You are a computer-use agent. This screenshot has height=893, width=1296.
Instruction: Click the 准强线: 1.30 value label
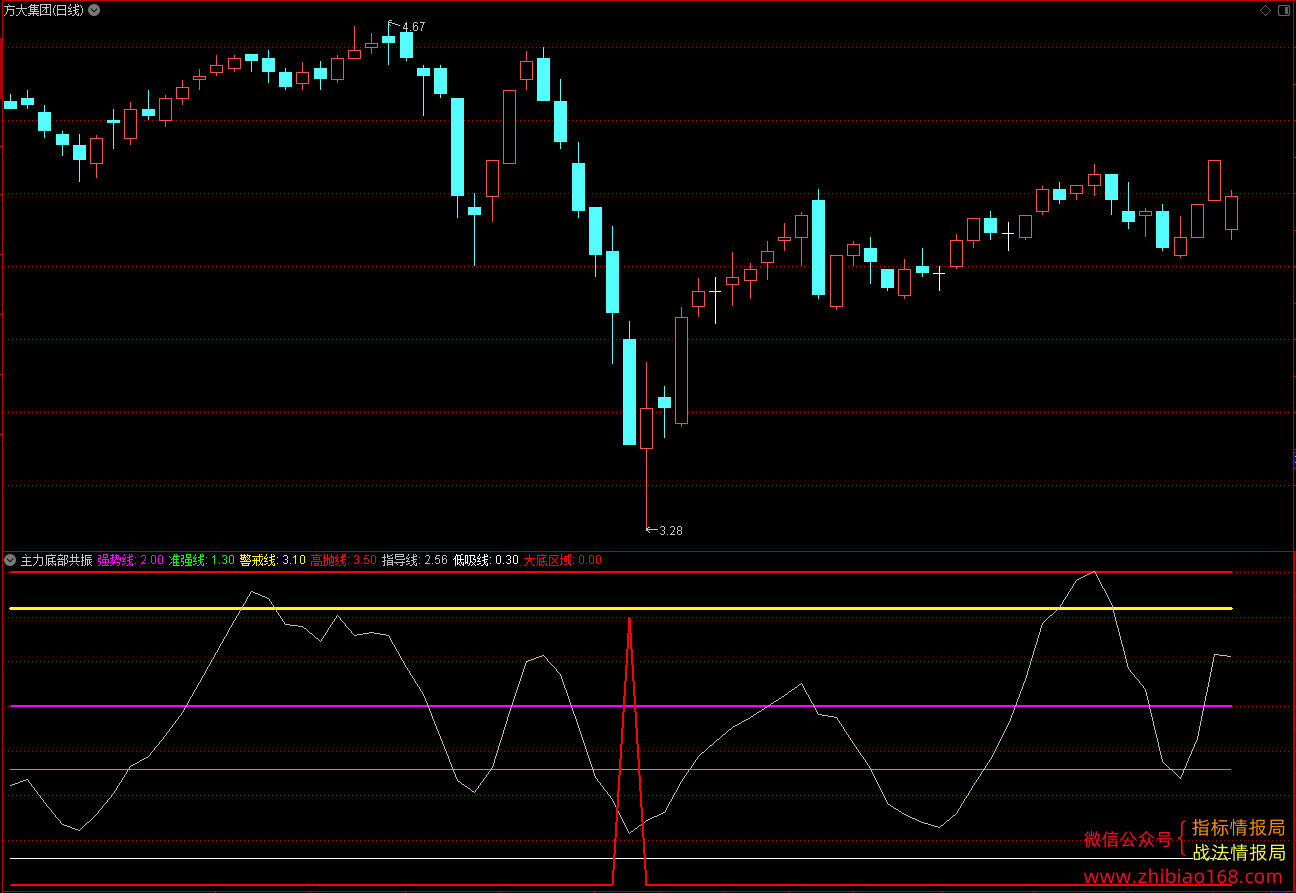click(201, 560)
